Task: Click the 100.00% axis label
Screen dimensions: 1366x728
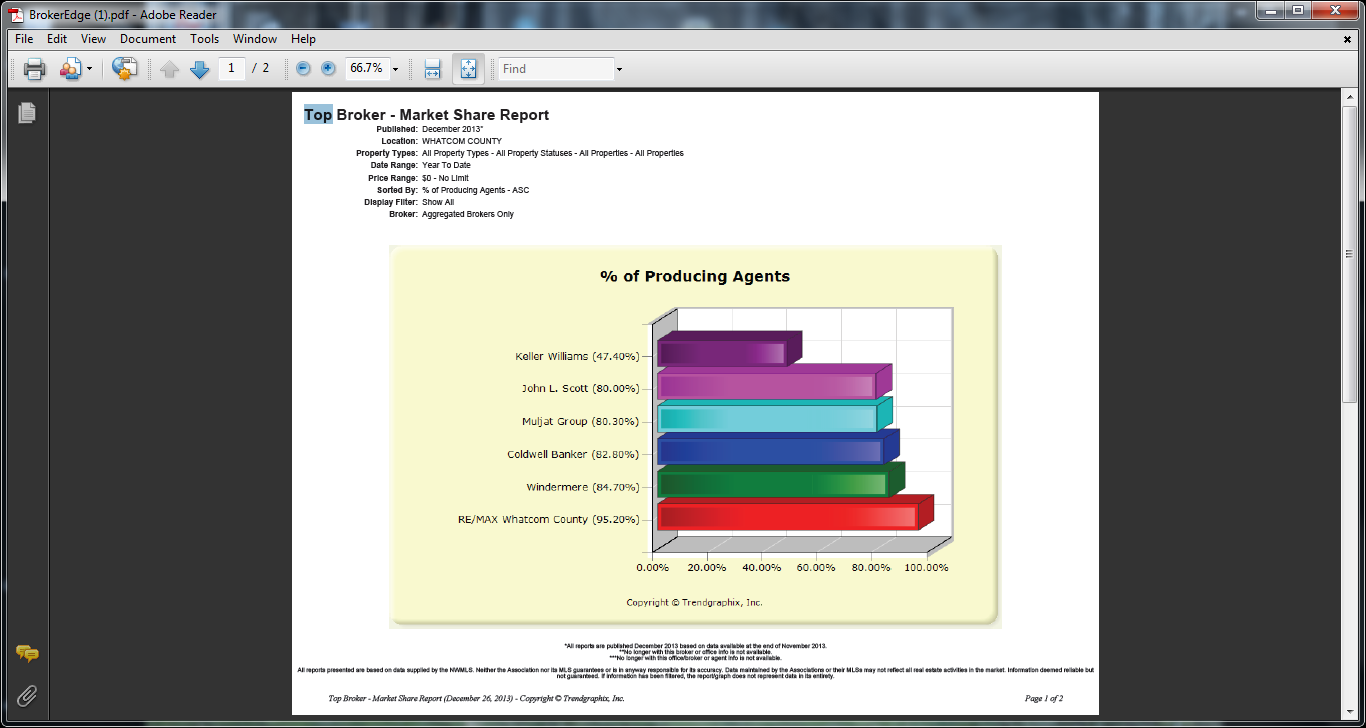Action: 926,567
